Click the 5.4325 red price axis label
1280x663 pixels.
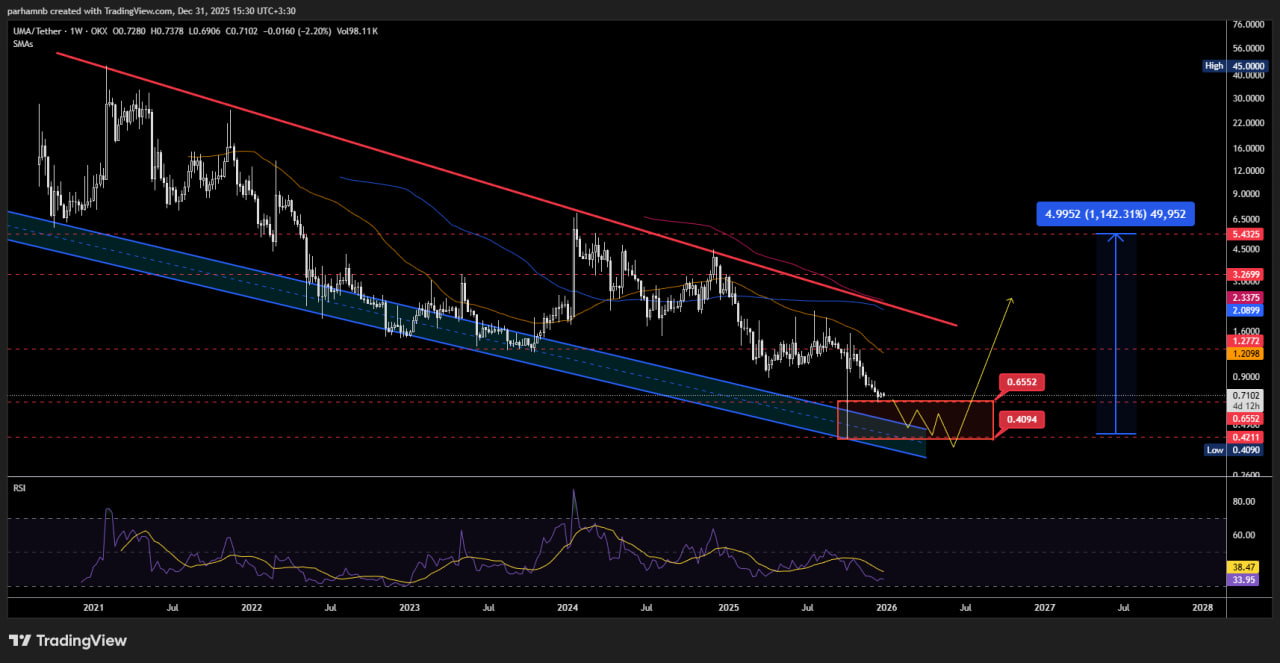1245,234
